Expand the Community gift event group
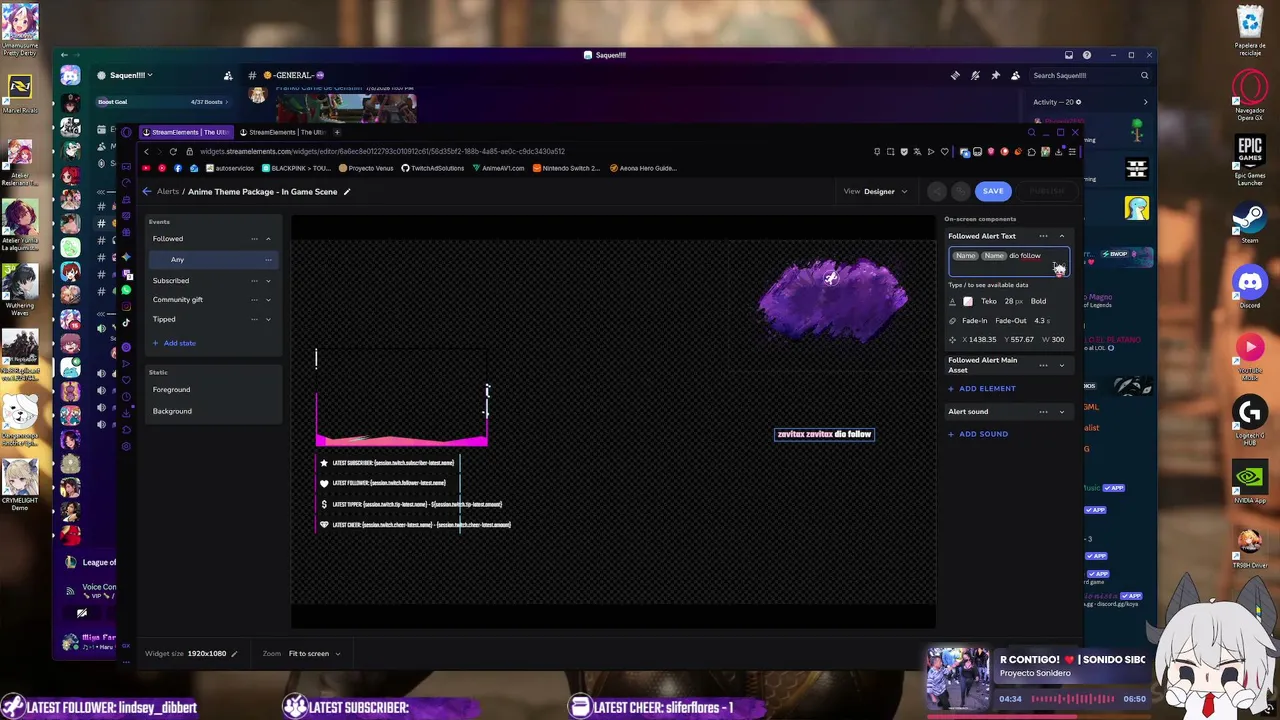 point(268,300)
